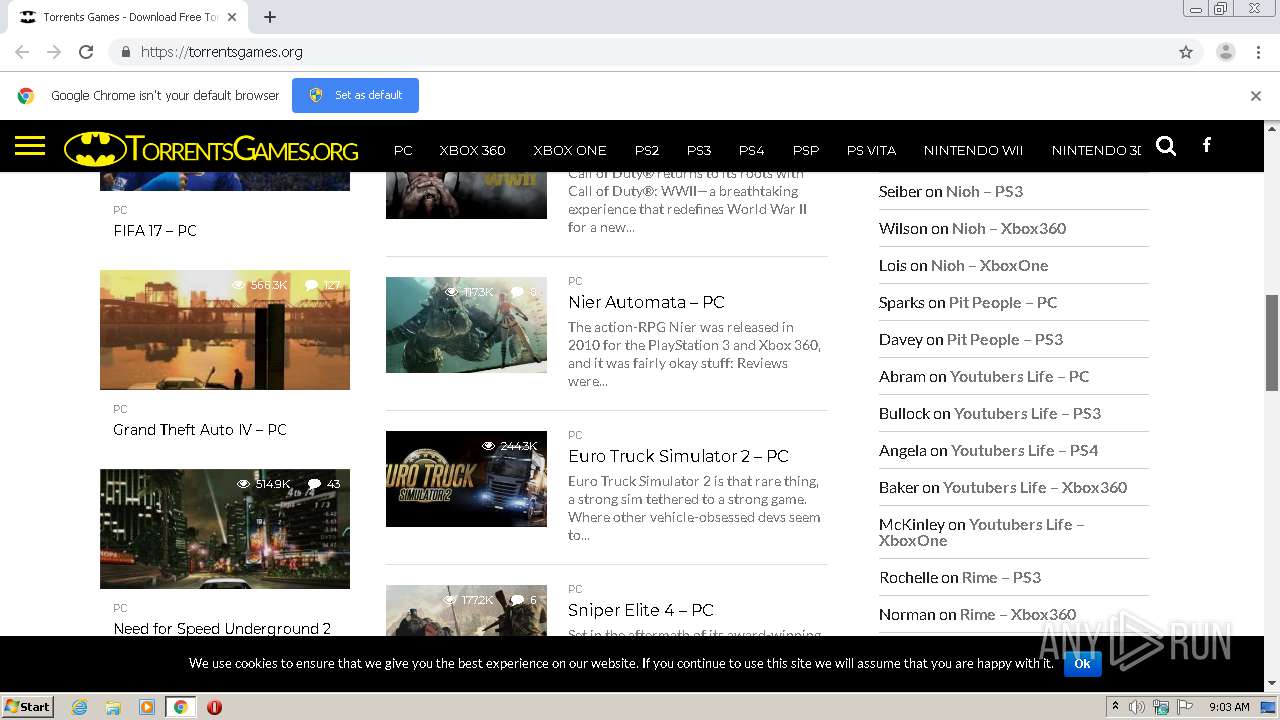
Task: Open the NINTENDO WII category
Action: [x=973, y=150]
